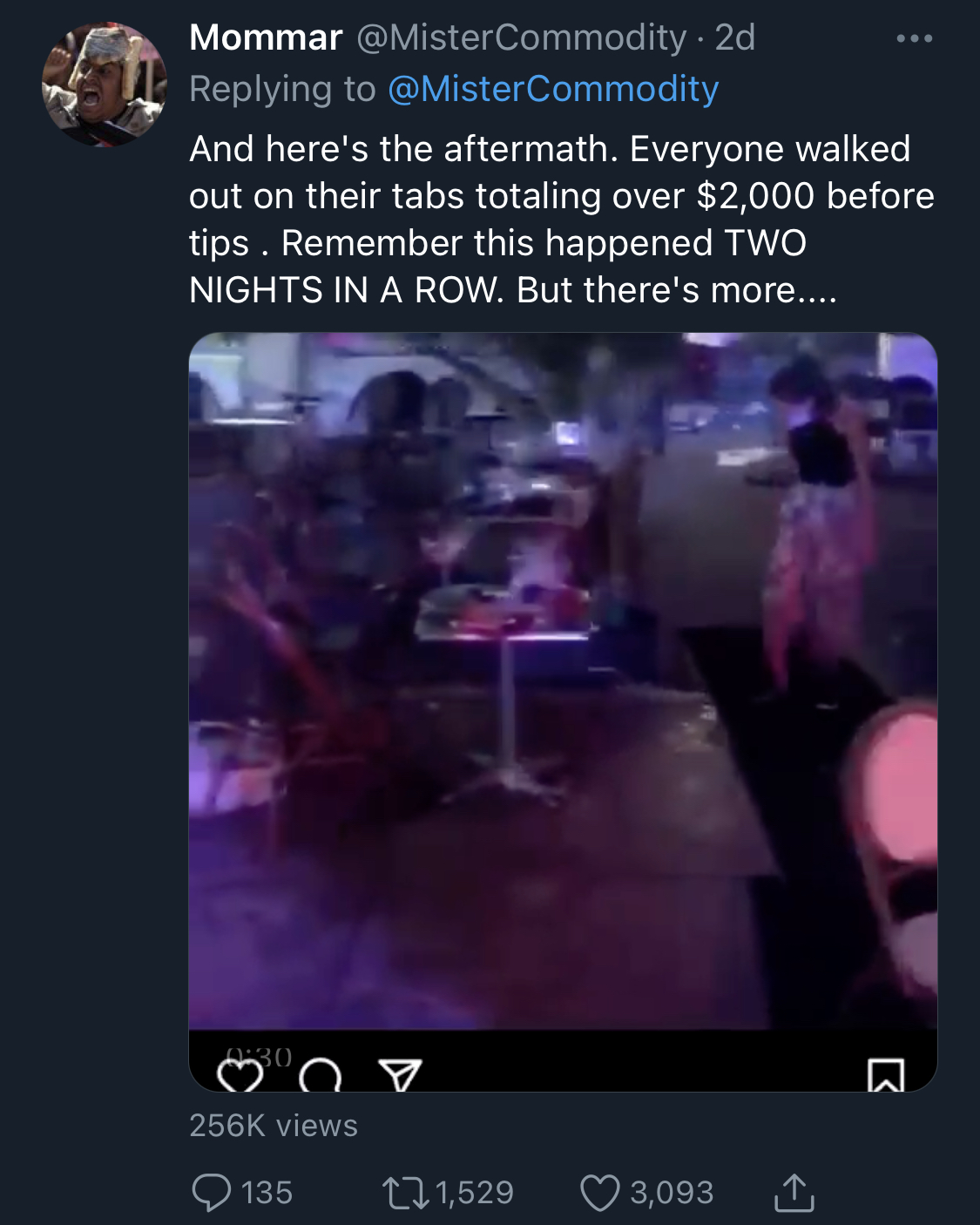This screenshot has width=980, height=1225.
Task: Tap the Mommar display name
Action: click(266, 37)
